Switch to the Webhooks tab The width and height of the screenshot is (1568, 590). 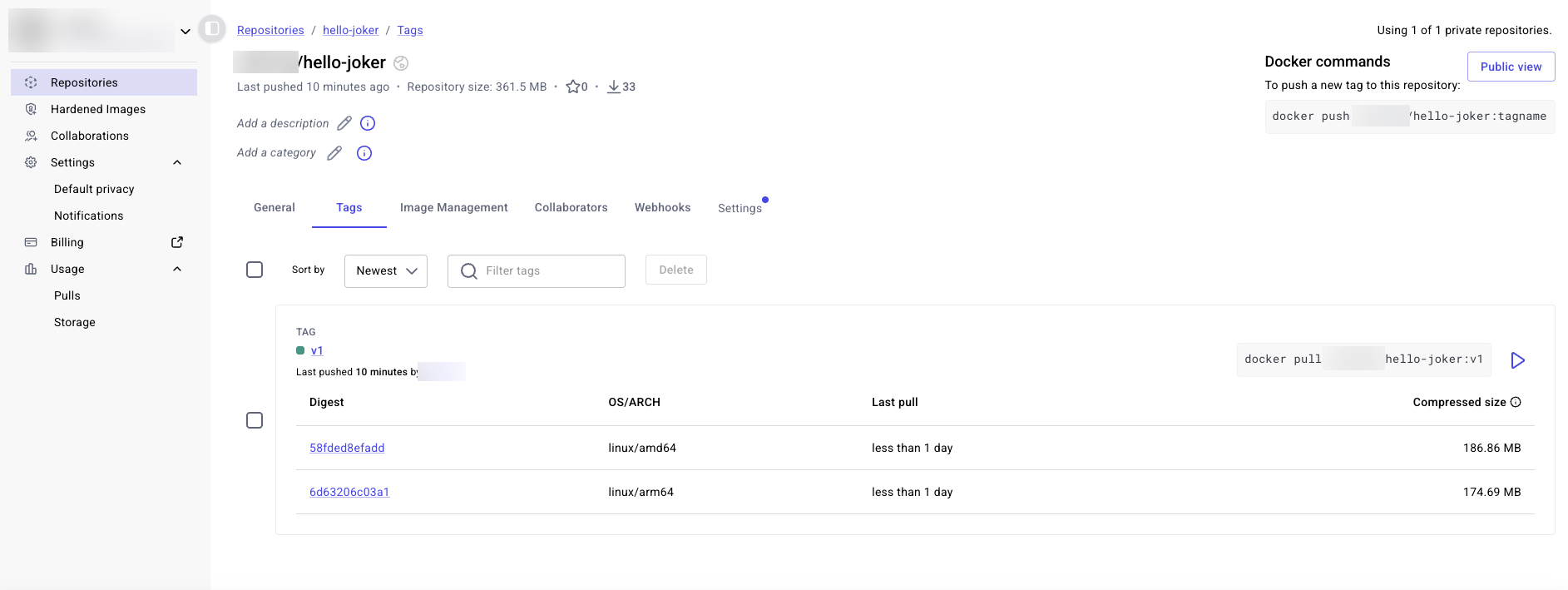click(663, 207)
